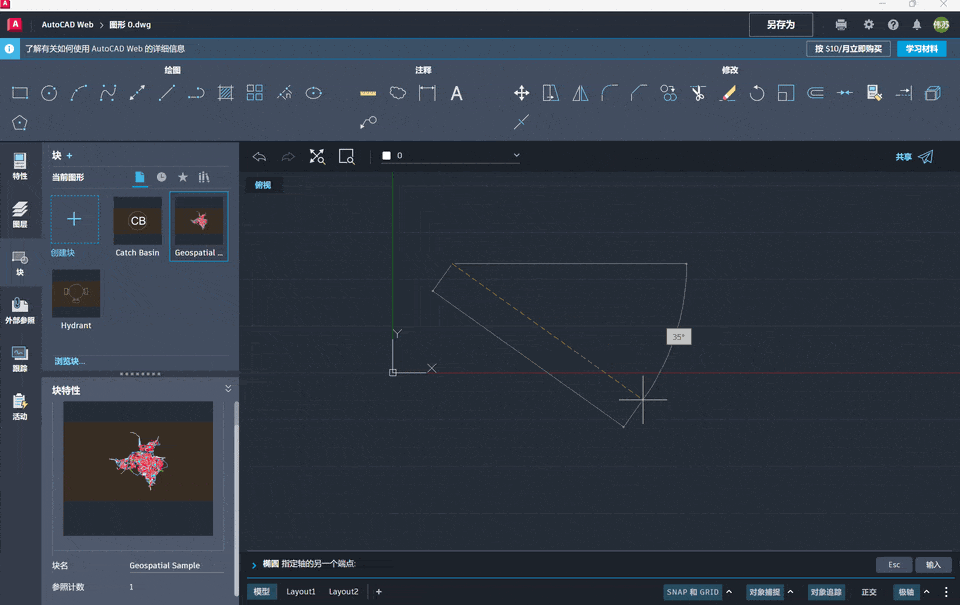This screenshot has height=605, width=960.
Task: Select the Rectangle draw tool
Action: pyautogui.click(x=20, y=93)
